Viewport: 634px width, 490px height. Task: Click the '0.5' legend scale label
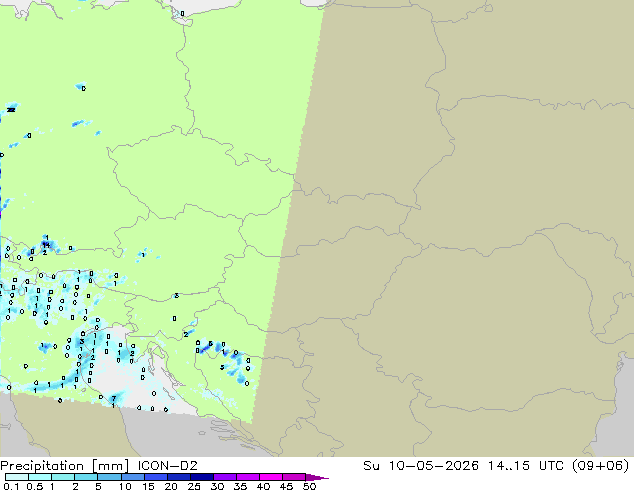pos(35,486)
